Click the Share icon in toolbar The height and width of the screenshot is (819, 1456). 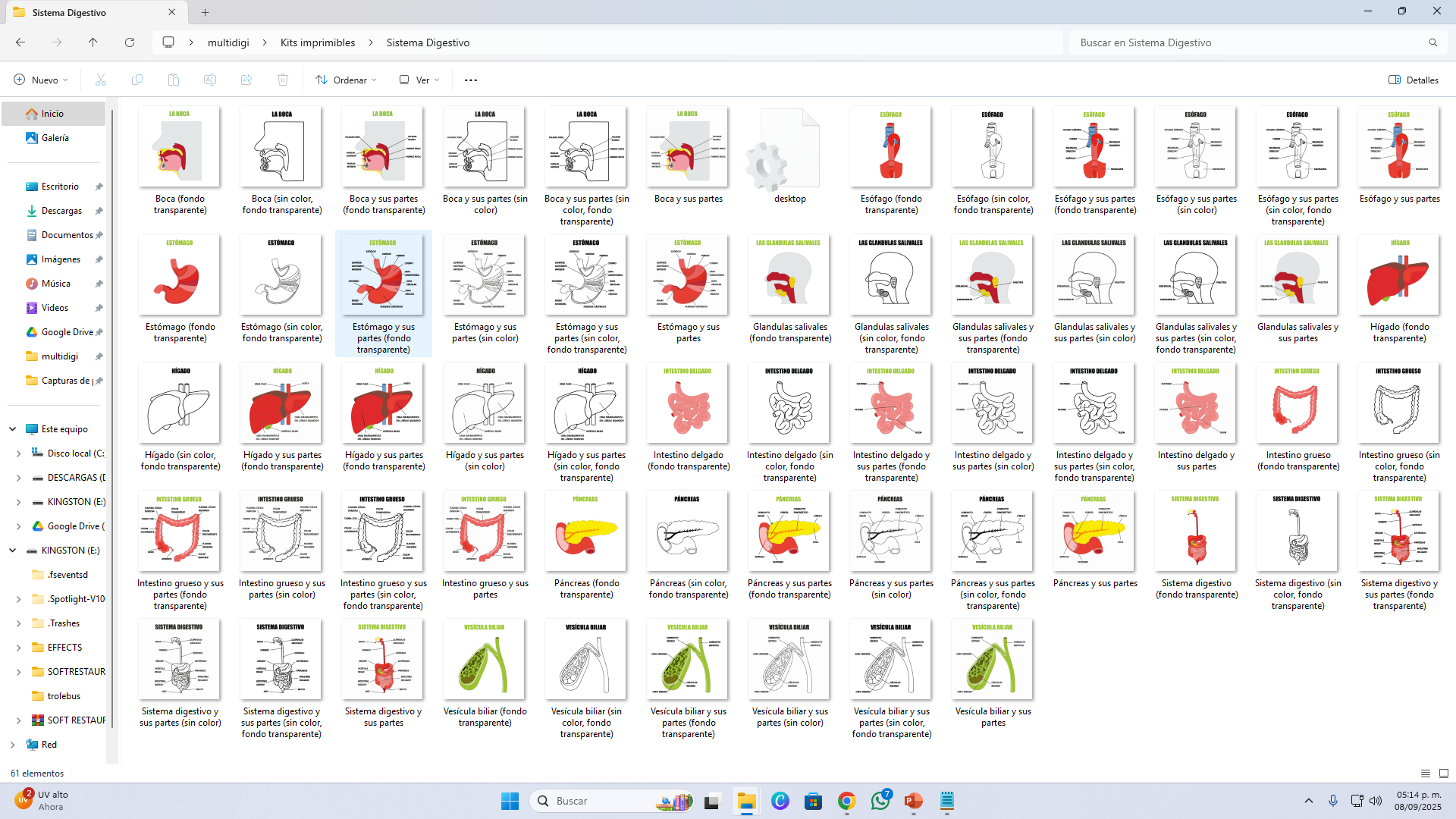pyautogui.click(x=246, y=80)
